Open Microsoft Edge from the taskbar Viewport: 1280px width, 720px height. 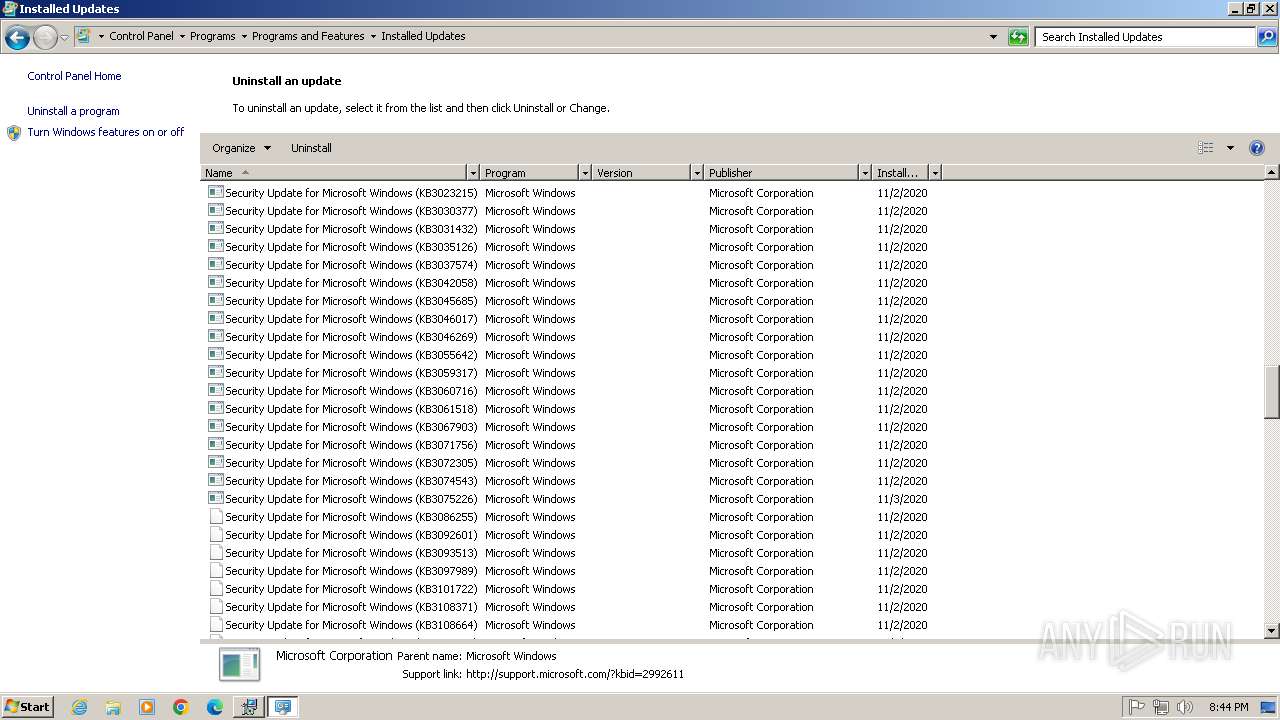pyautogui.click(x=215, y=707)
